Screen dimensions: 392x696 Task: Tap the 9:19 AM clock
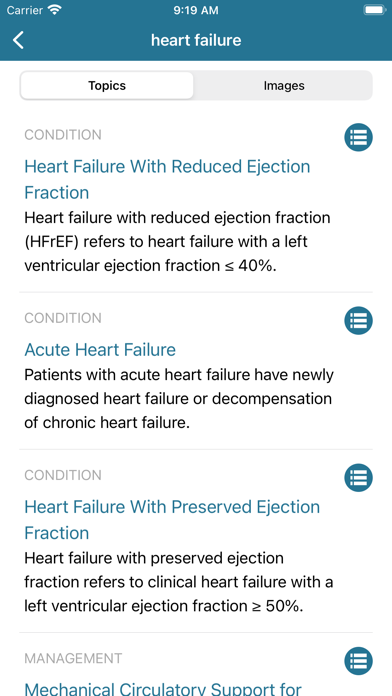tap(196, 10)
